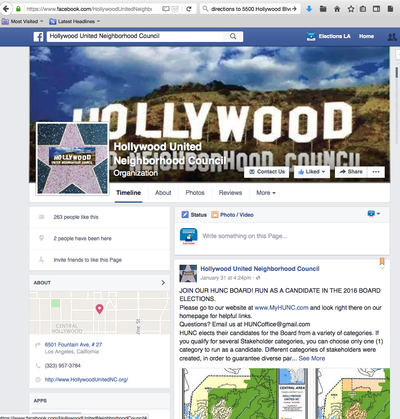Expand the Latest Headlines dropdown
This screenshot has height=419, width=400.
pos(75,21)
